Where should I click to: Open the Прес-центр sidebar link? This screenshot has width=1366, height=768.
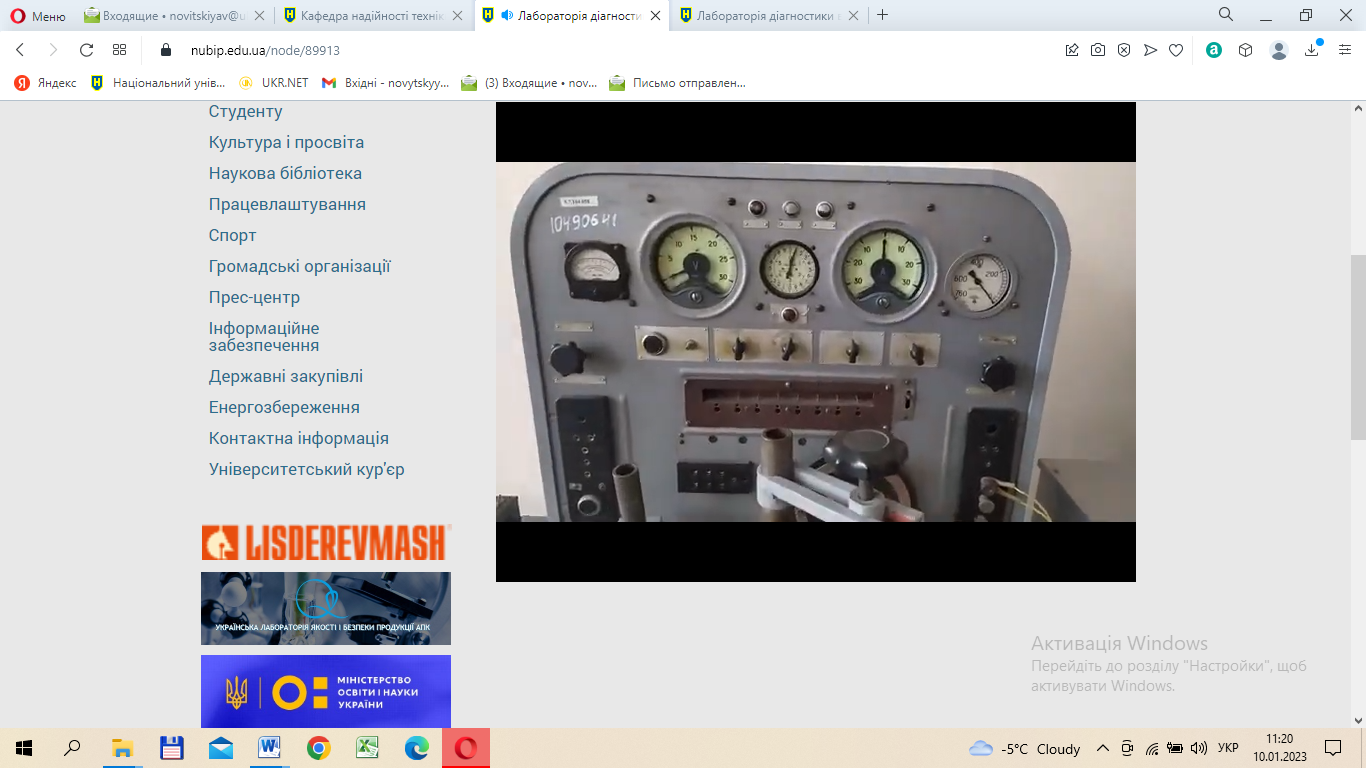tap(254, 298)
